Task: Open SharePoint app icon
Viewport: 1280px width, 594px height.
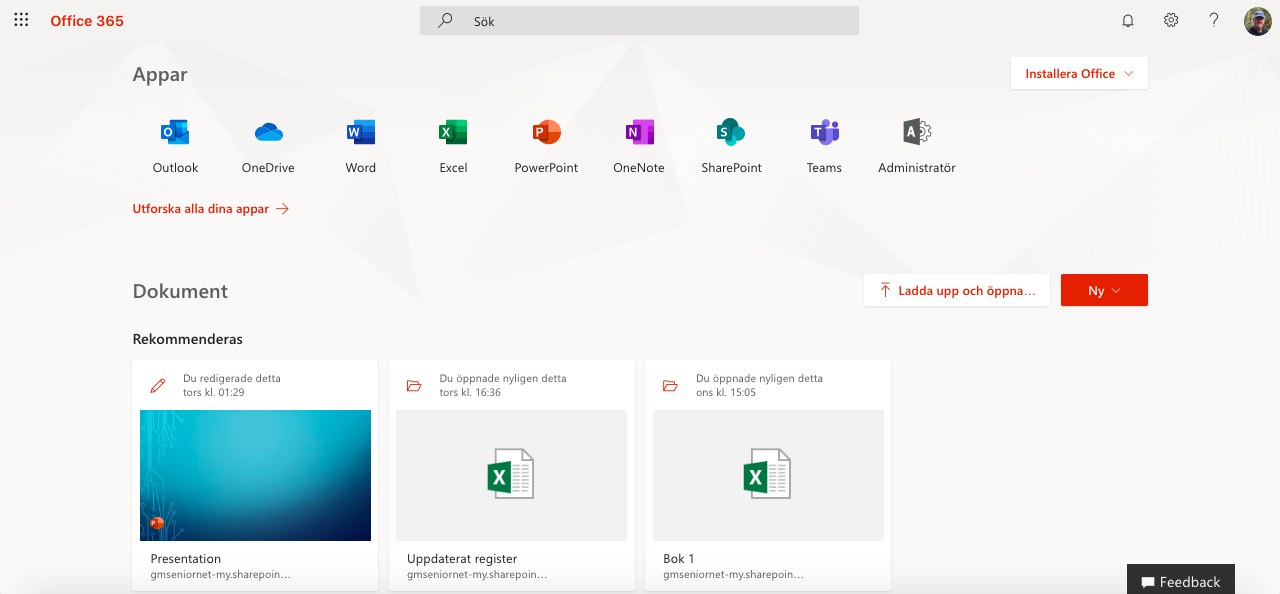Action: [731, 131]
